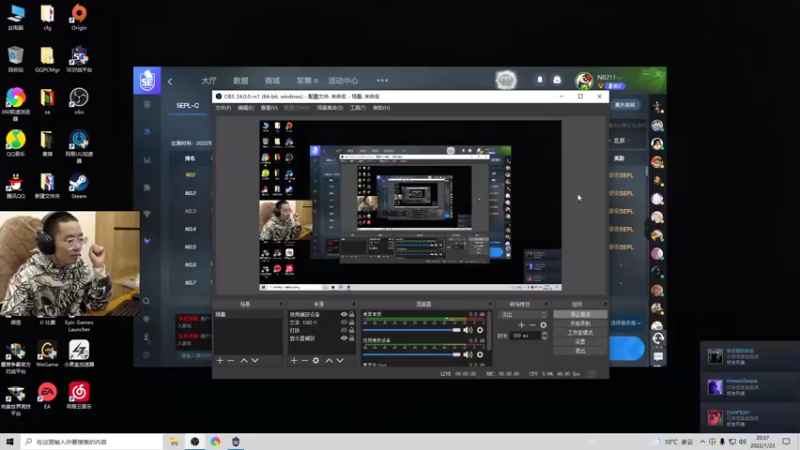Toggle lock on 文本 (GDI+) source
Image resolution: width=800 pixels, height=450 pixels.
click(x=352, y=322)
